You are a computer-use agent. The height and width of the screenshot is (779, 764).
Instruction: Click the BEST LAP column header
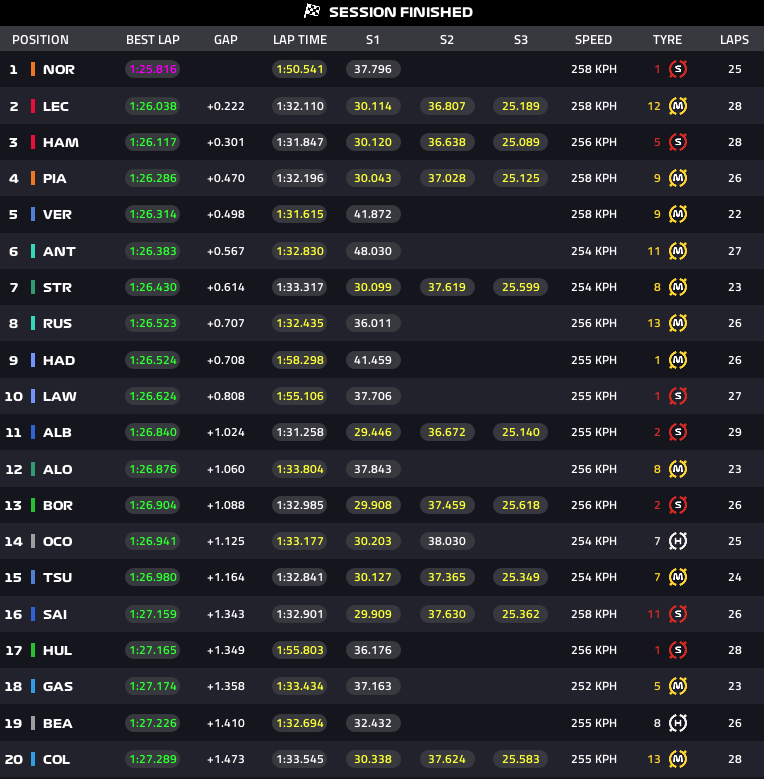click(153, 40)
